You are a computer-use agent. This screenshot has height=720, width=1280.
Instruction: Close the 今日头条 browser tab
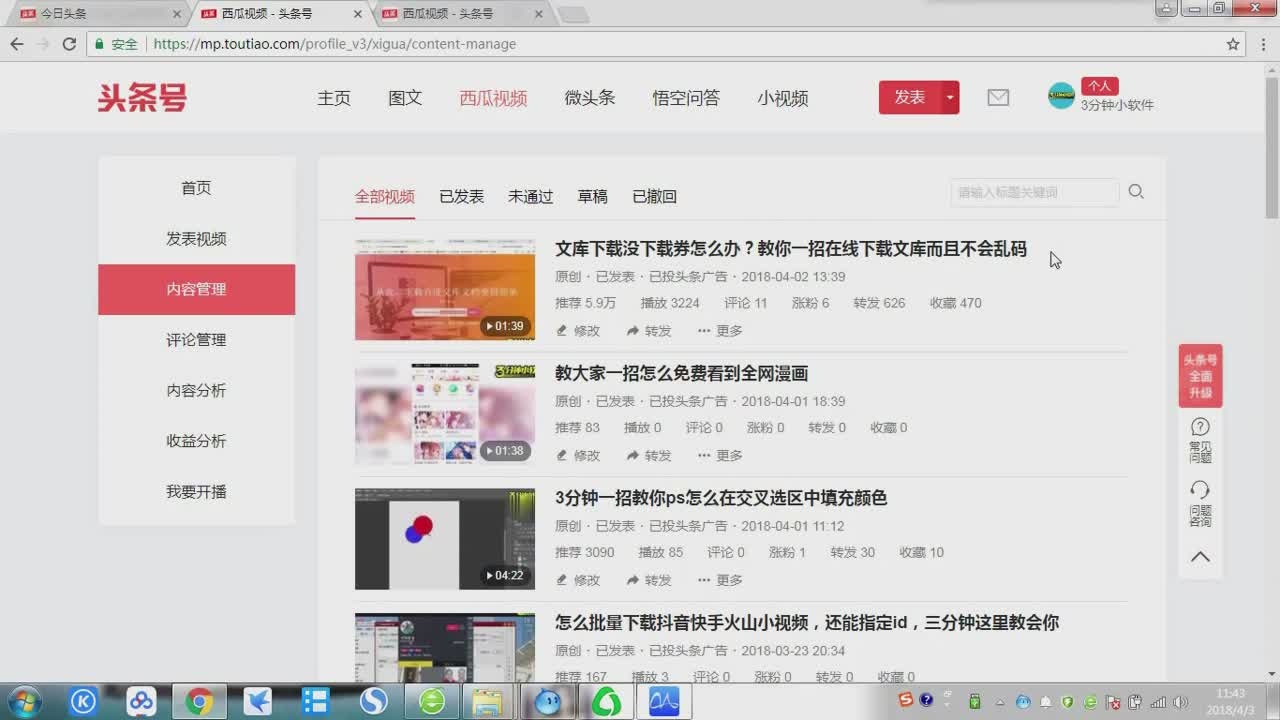point(177,14)
